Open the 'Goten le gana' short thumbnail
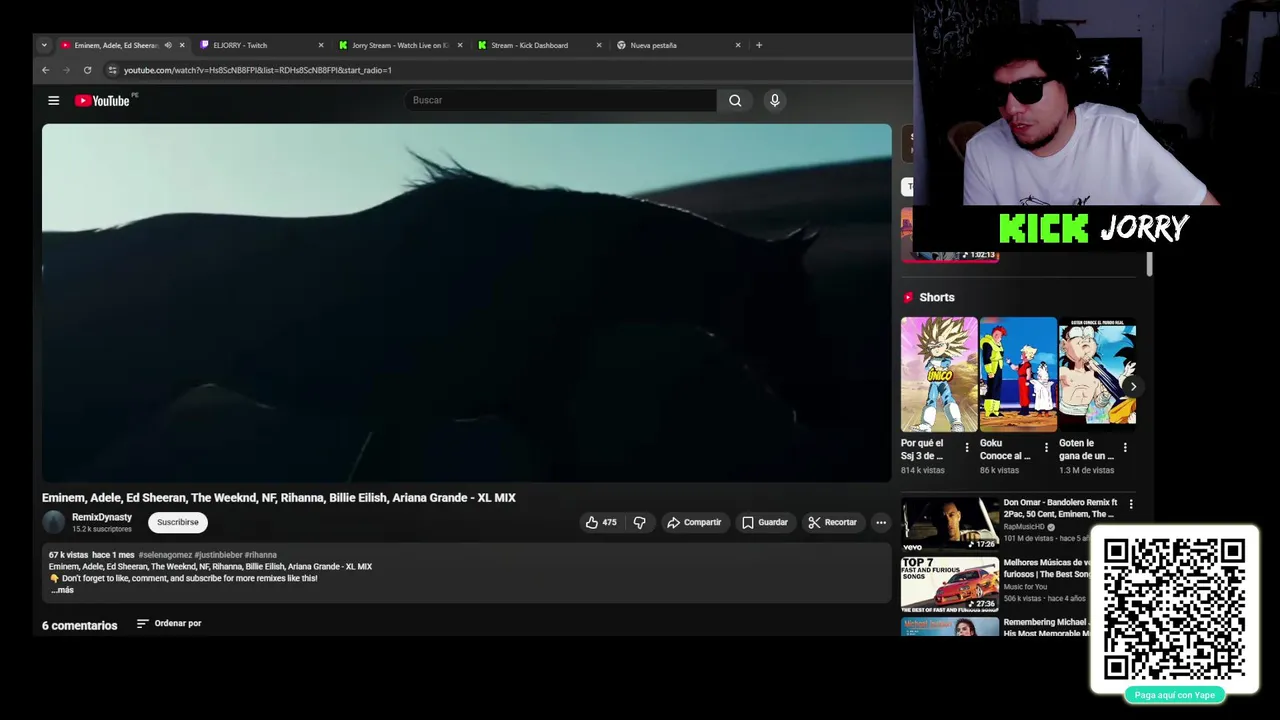Image resolution: width=1280 pixels, height=720 pixels. [1097, 374]
